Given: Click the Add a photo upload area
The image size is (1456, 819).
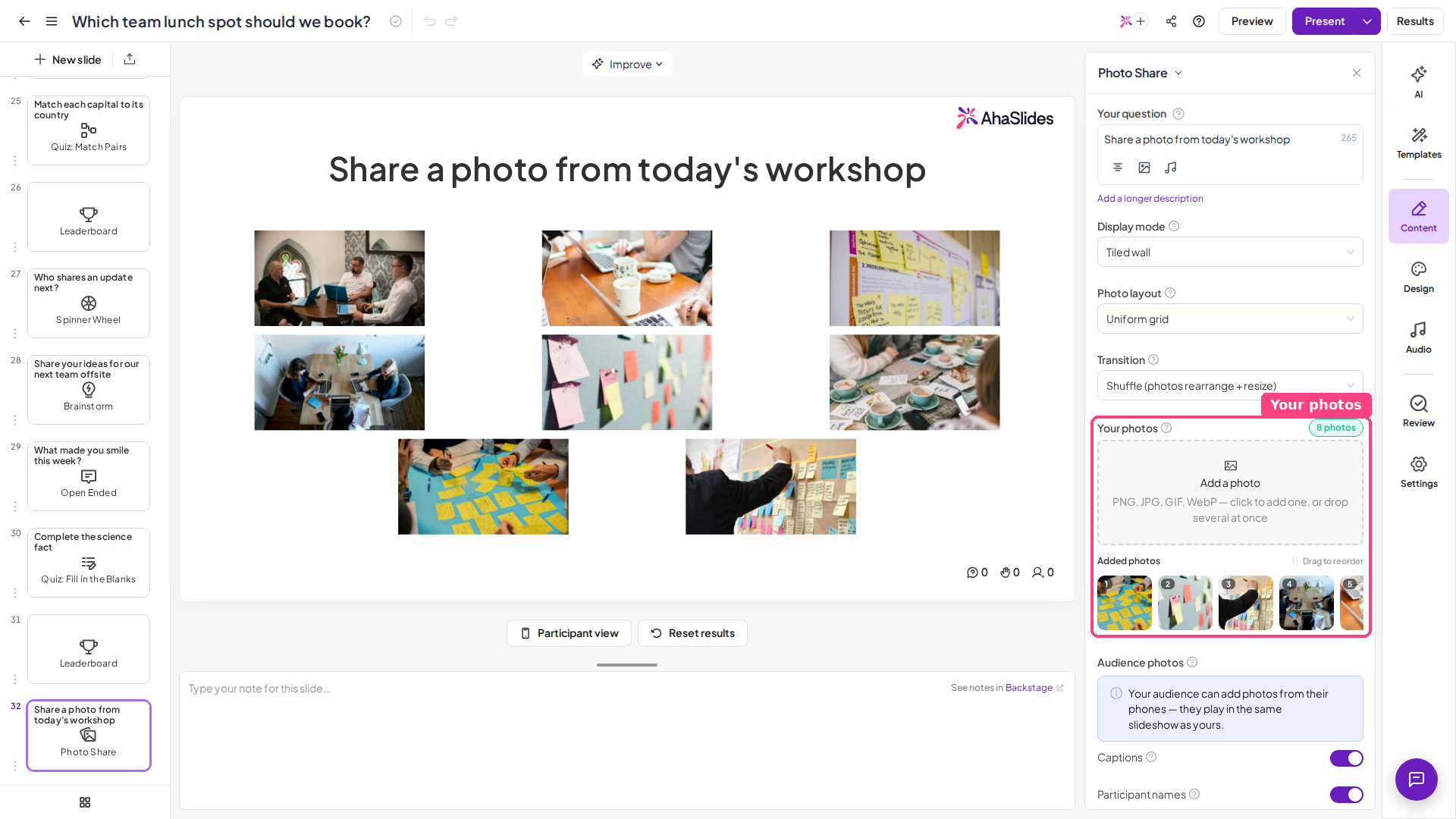Looking at the screenshot, I should [x=1229, y=493].
